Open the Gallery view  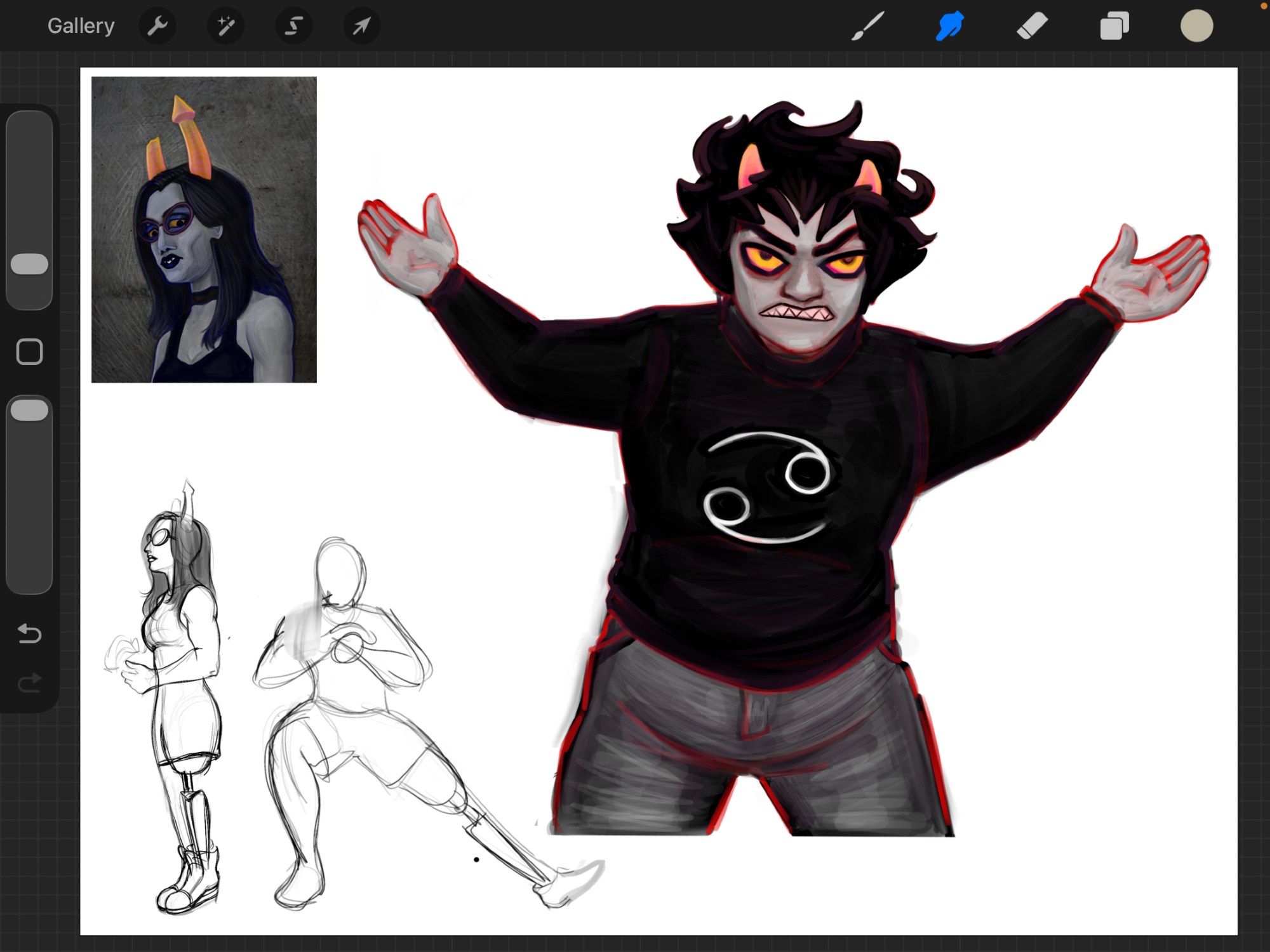(81, 26)
